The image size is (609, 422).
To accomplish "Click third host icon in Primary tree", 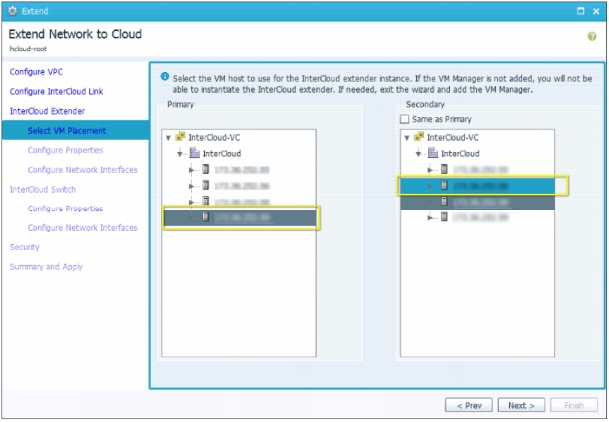I will (205, 201).
